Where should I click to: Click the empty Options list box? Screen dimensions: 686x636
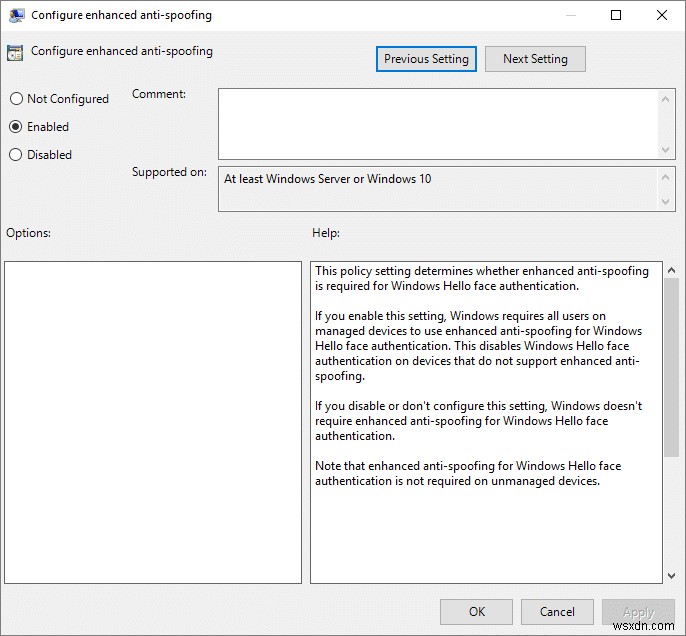pyautogui.click(x=153, y=422)
